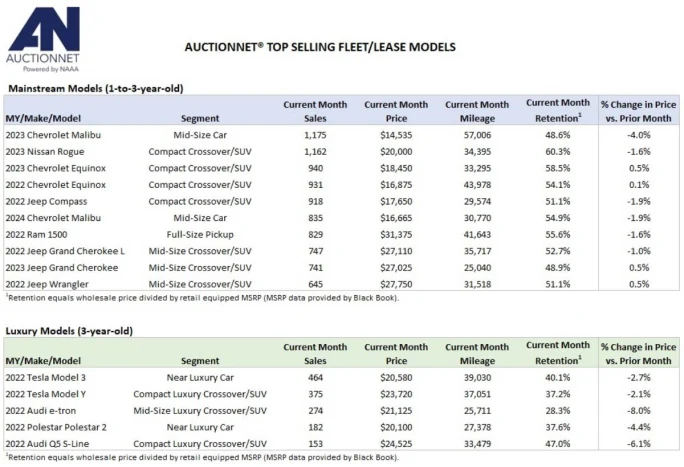Image resolution: width=684 pixels, height=467 pixels.
Task: Click the Jeep Wrangler price '$27,750'
Action: 396,284
